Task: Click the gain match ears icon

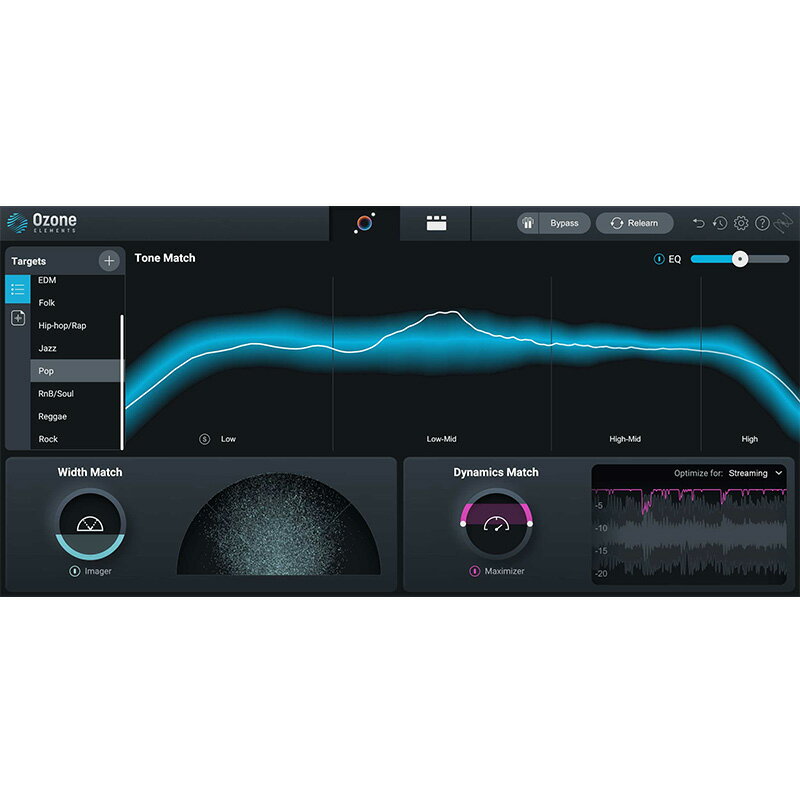Action: 528,223
